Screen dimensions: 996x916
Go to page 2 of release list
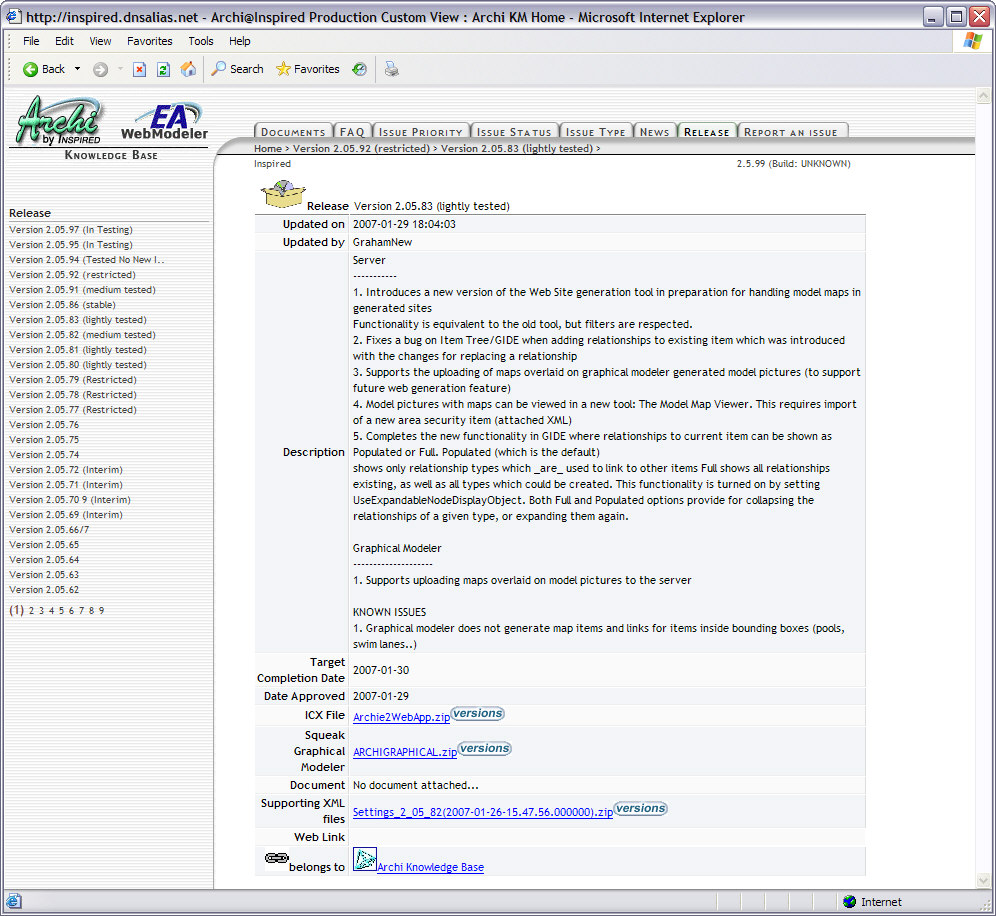[x=31, y=610]
